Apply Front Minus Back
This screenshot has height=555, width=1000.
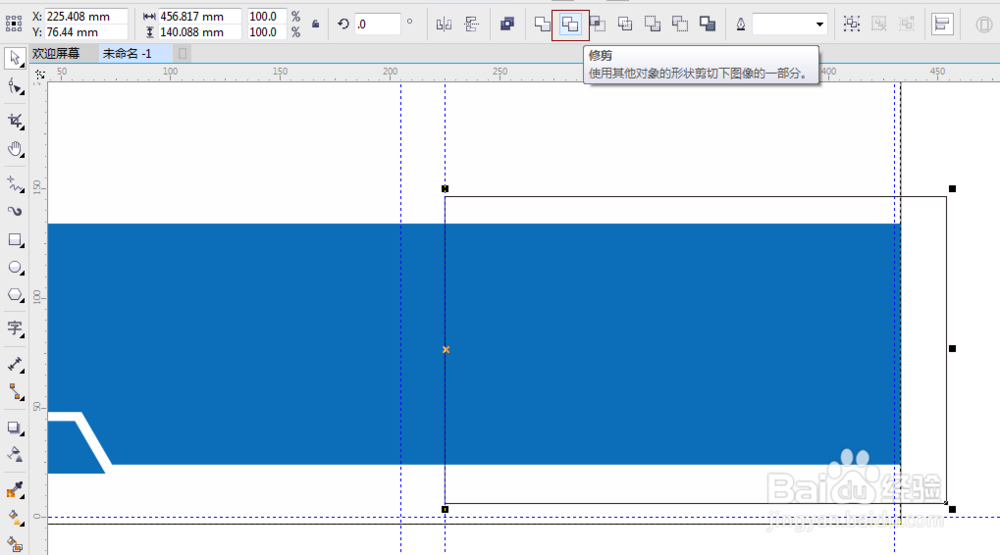652,24
